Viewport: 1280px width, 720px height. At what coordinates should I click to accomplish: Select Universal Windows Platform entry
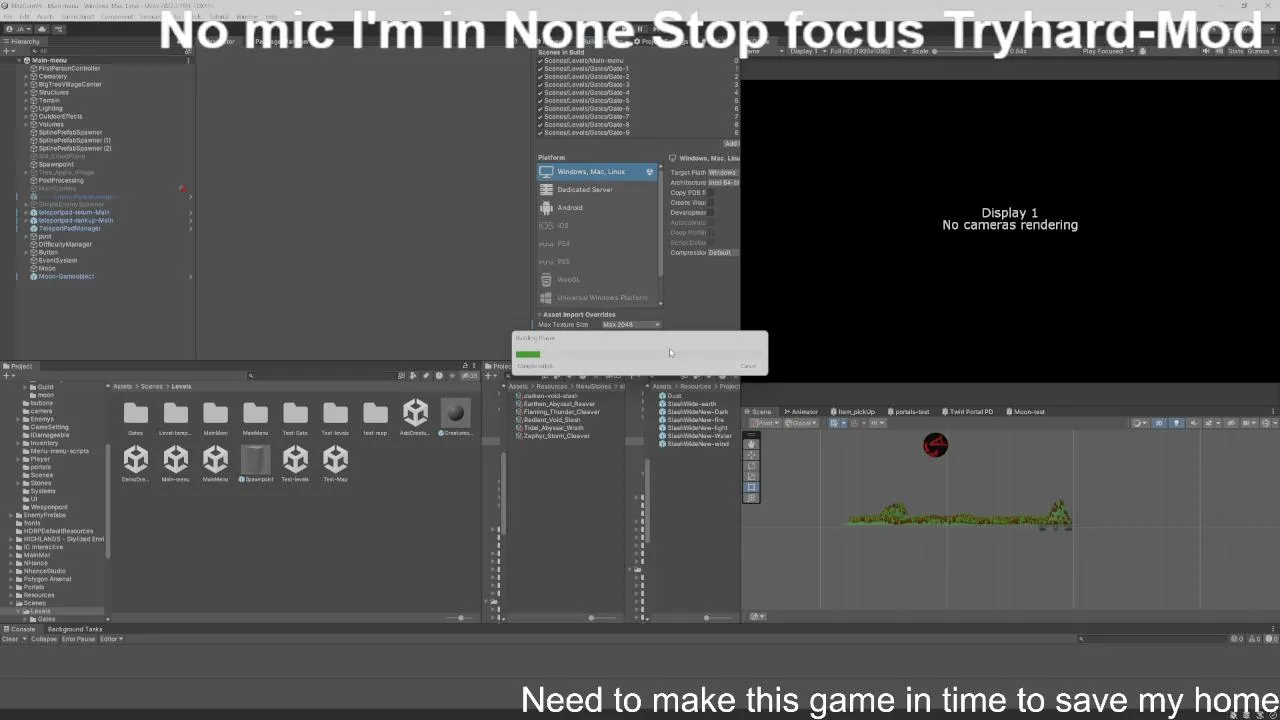(x=598, y=298)
